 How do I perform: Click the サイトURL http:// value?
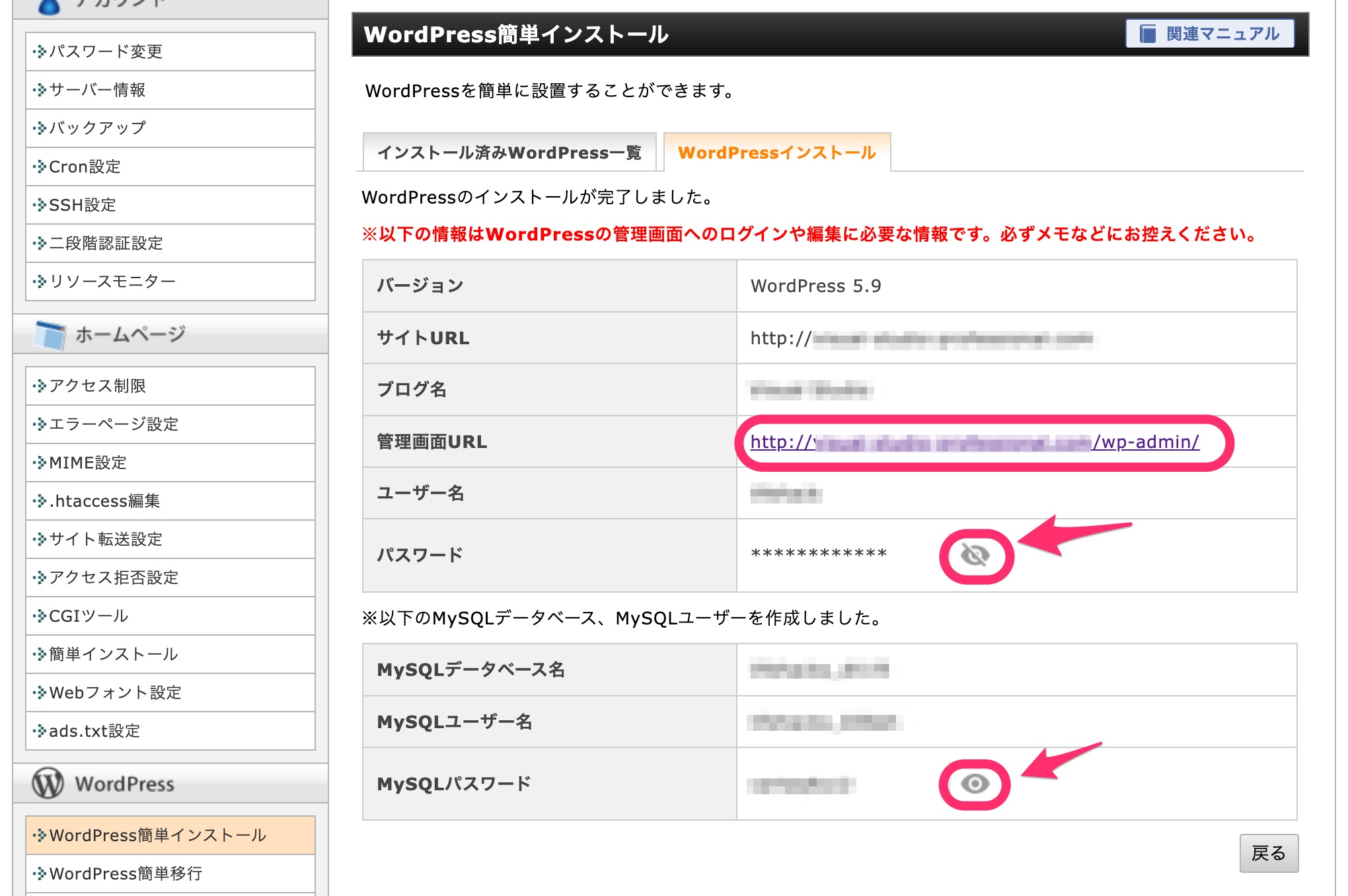point(922,339)
